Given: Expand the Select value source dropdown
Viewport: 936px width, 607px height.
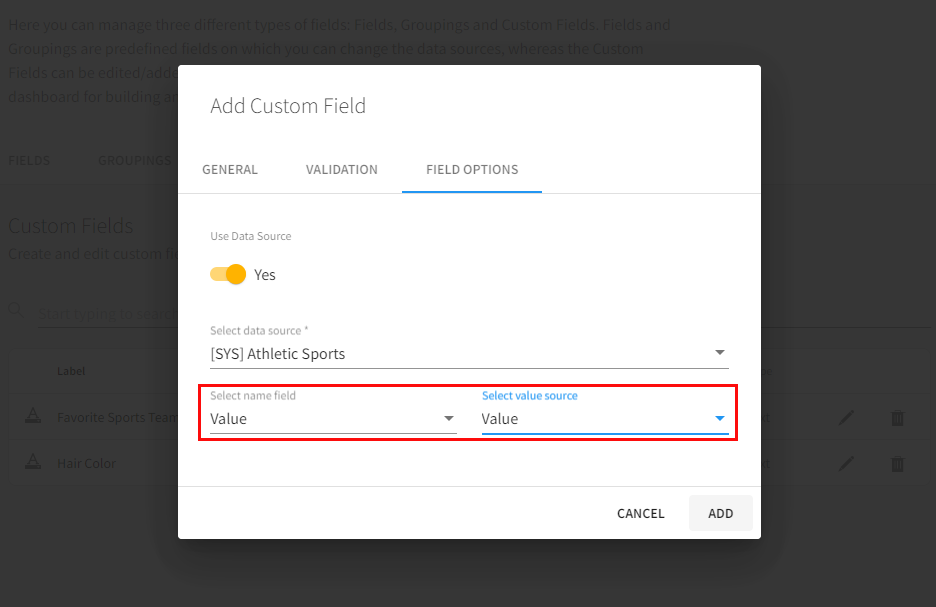Looking at the screenshot, I should coord(603,419).
